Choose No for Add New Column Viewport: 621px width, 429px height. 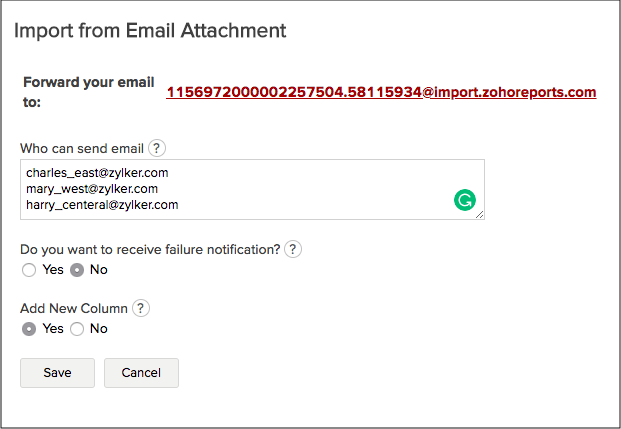tap(77, 329)
